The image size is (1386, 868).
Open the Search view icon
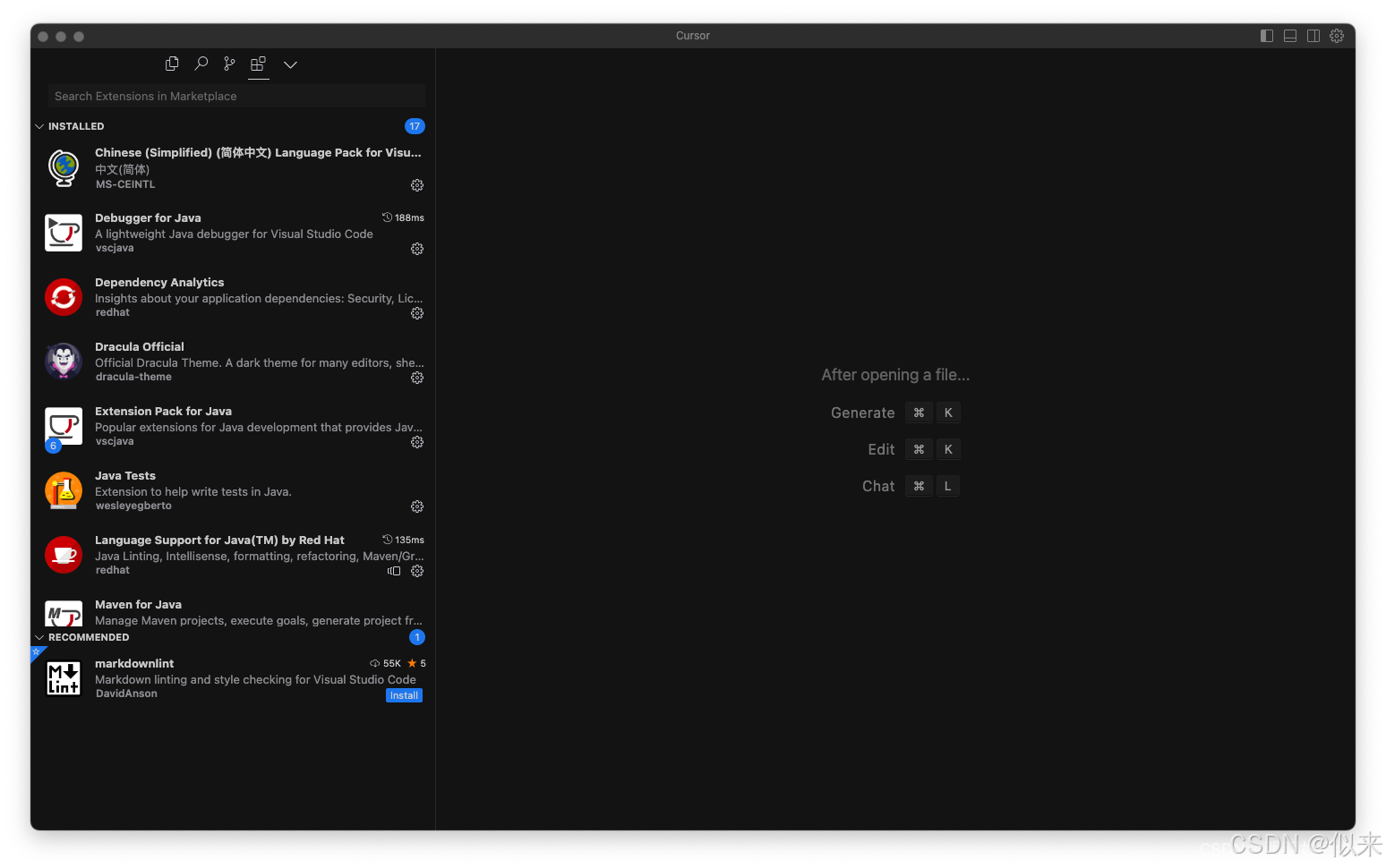(201, 64)
